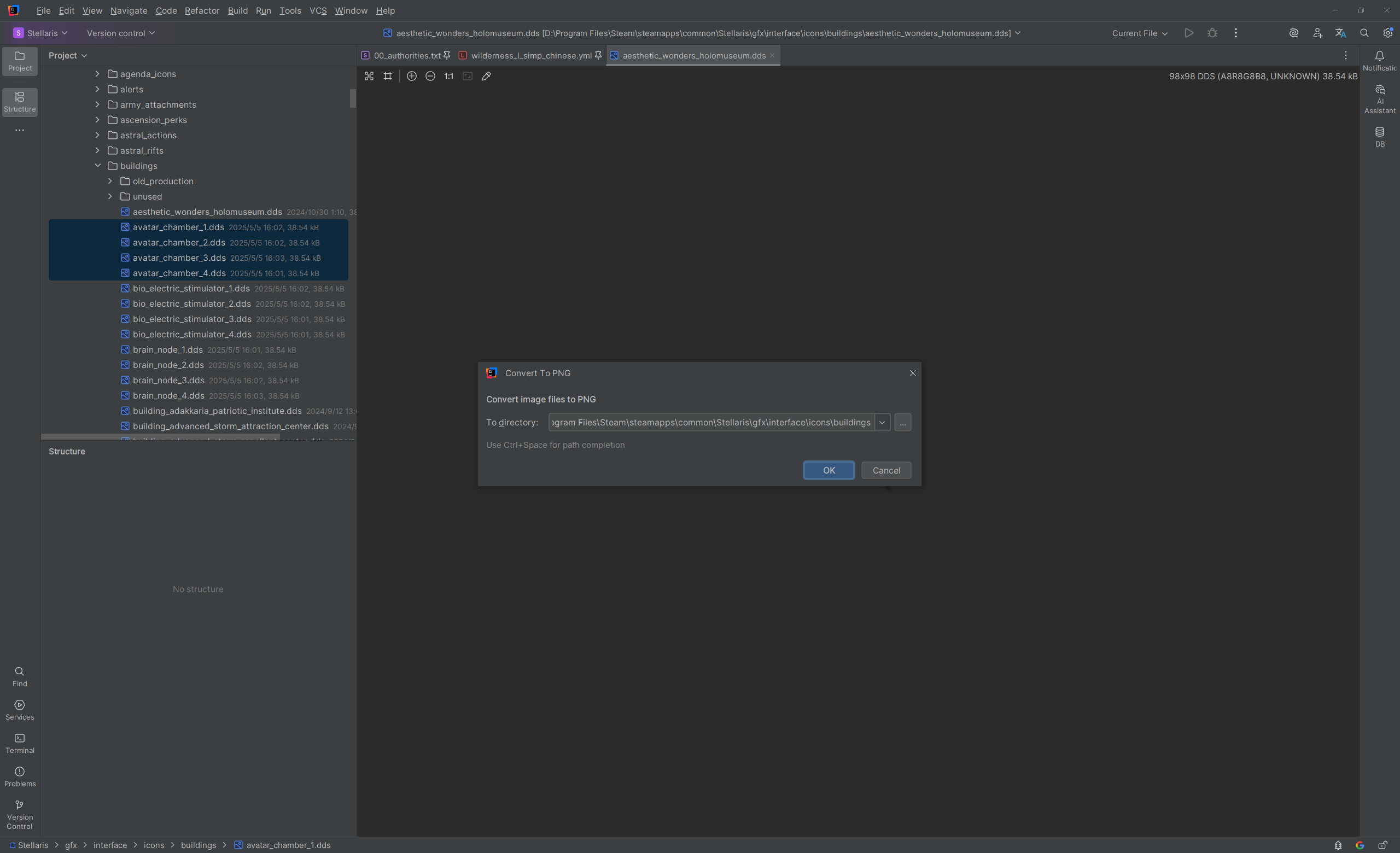The width and height of the screenshot is (1400, 853).
Task: Open the Version control dropdown
Action: pos(120,33)
